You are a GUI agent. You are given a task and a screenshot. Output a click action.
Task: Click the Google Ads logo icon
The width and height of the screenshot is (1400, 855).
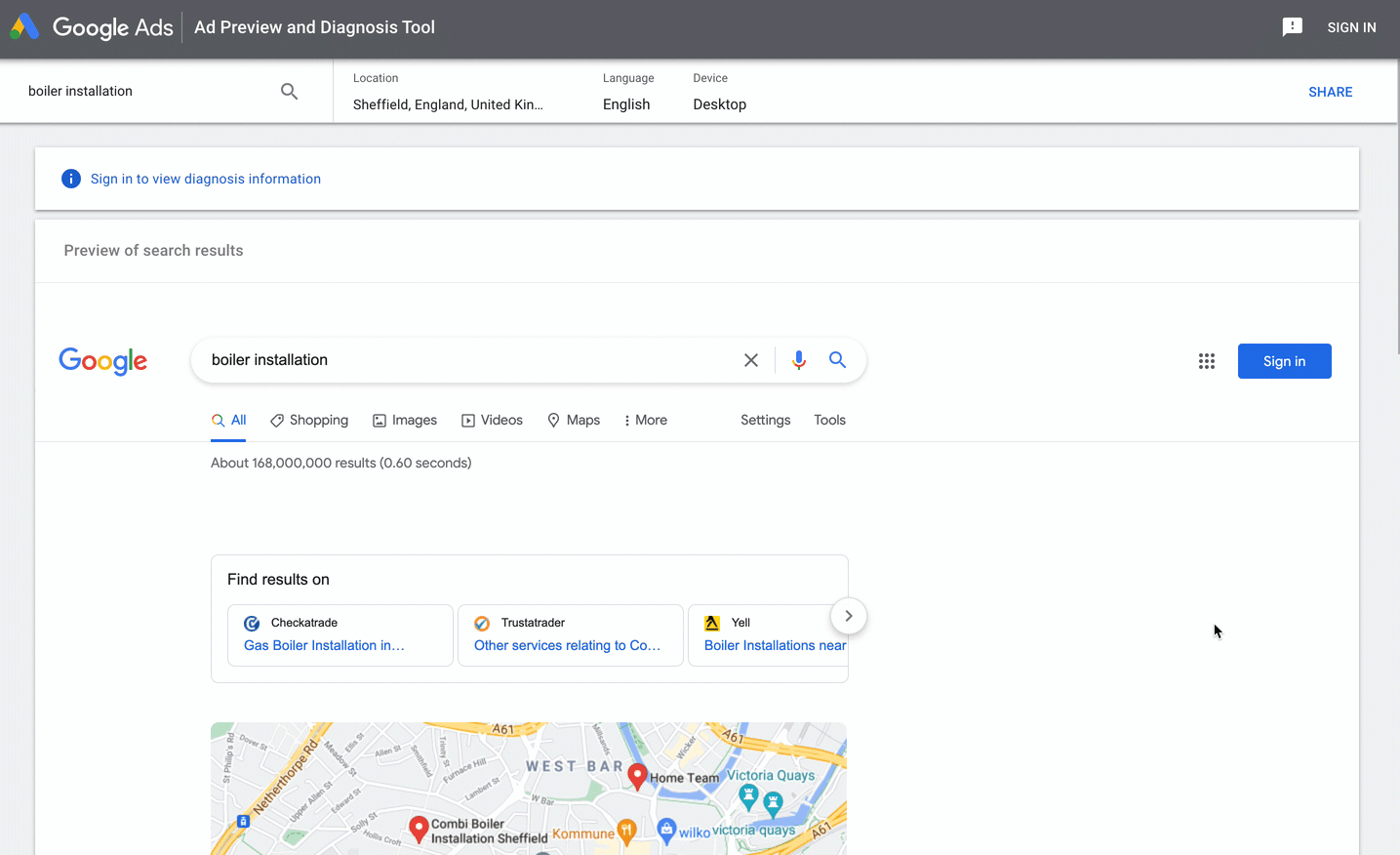coord(24,27)
